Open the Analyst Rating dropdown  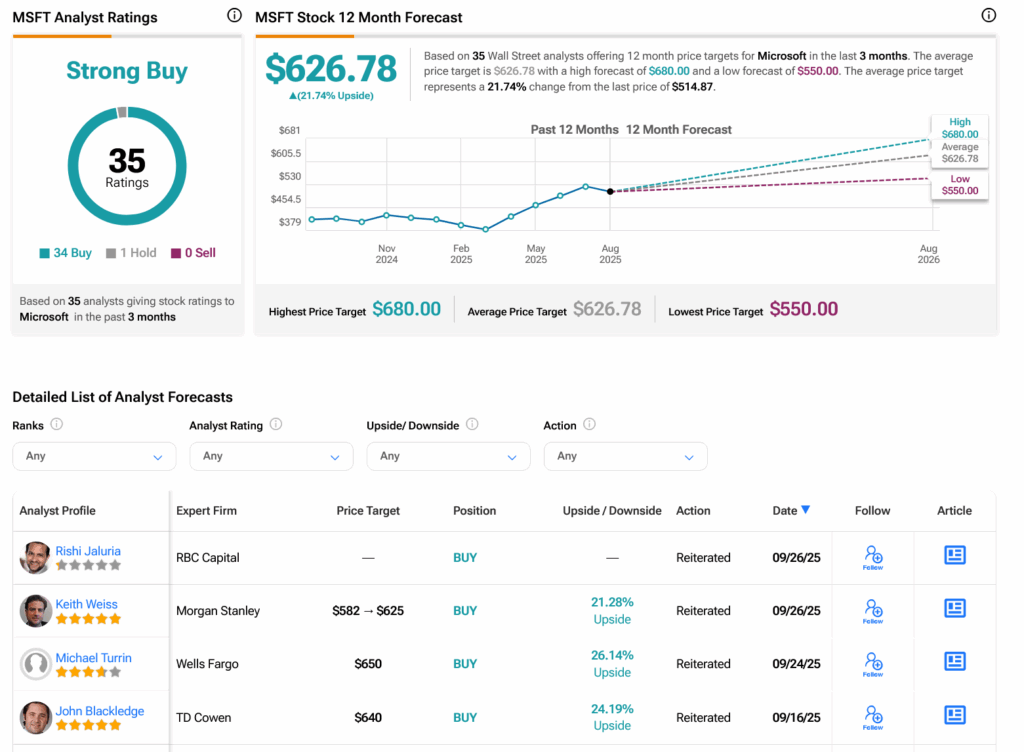271,456
